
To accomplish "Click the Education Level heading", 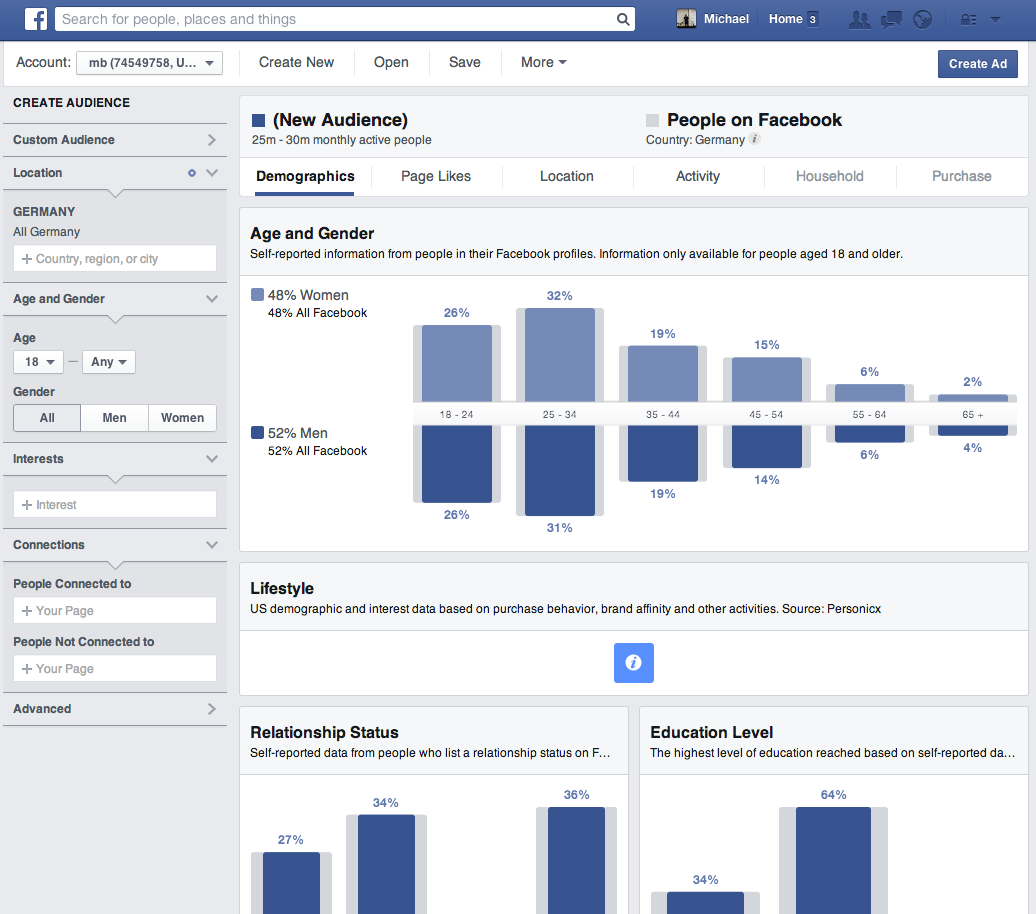I will [712, 732].
